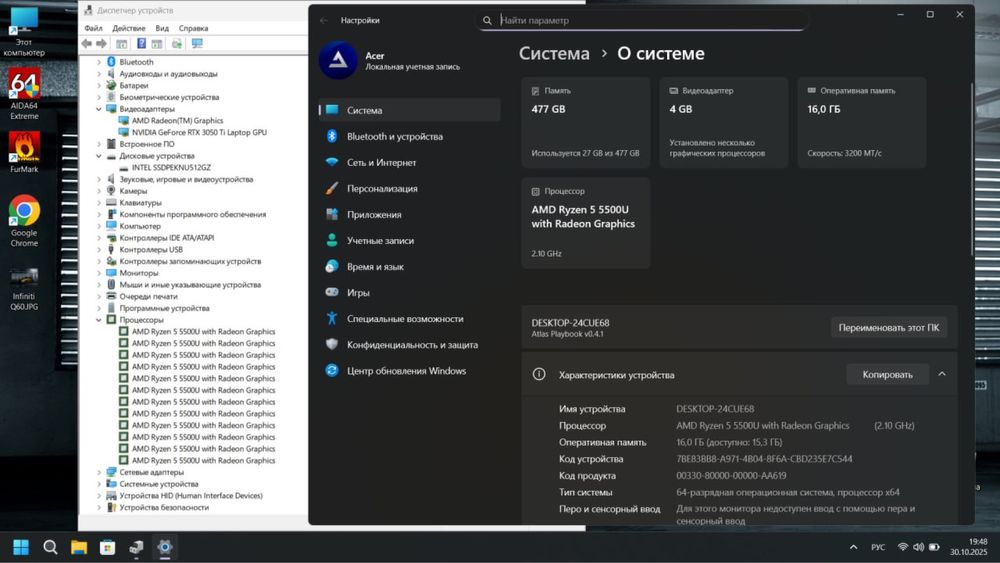This screenshot has height=563, width=1000.
Task: Open Сеть и Интернет settings
Action: point(409,163)
